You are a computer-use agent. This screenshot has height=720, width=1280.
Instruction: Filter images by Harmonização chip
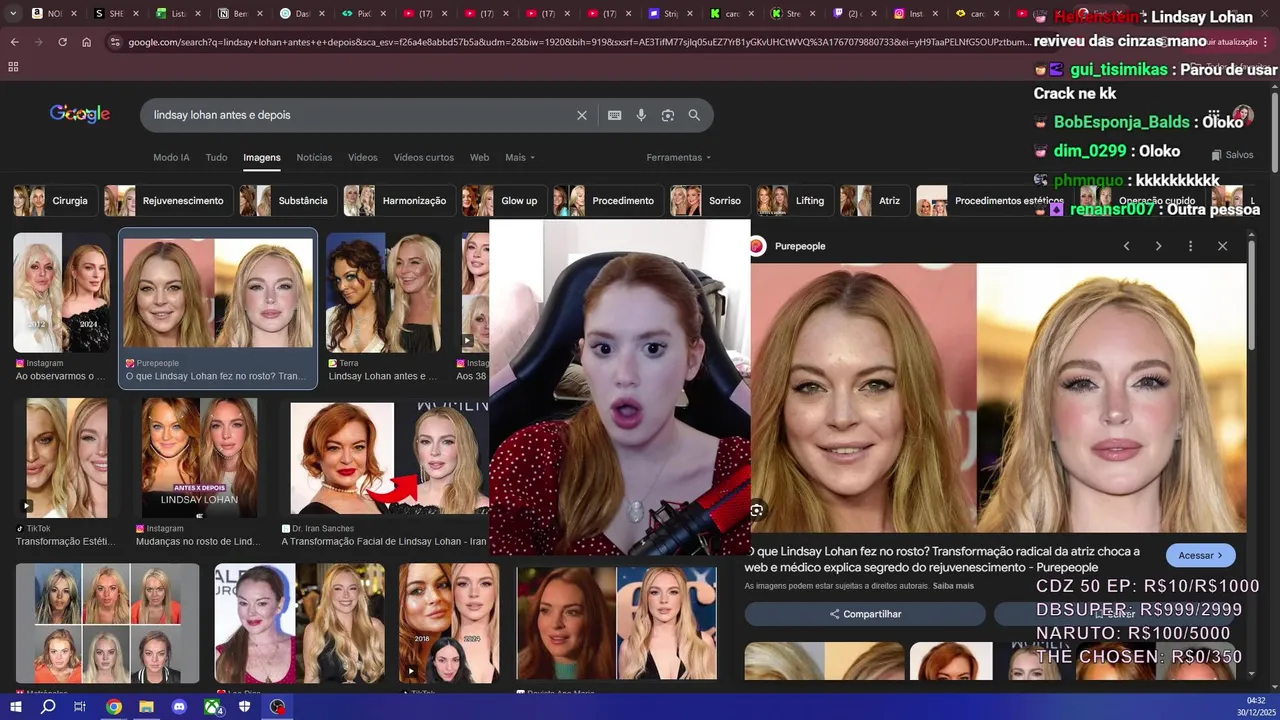[400, 201]
